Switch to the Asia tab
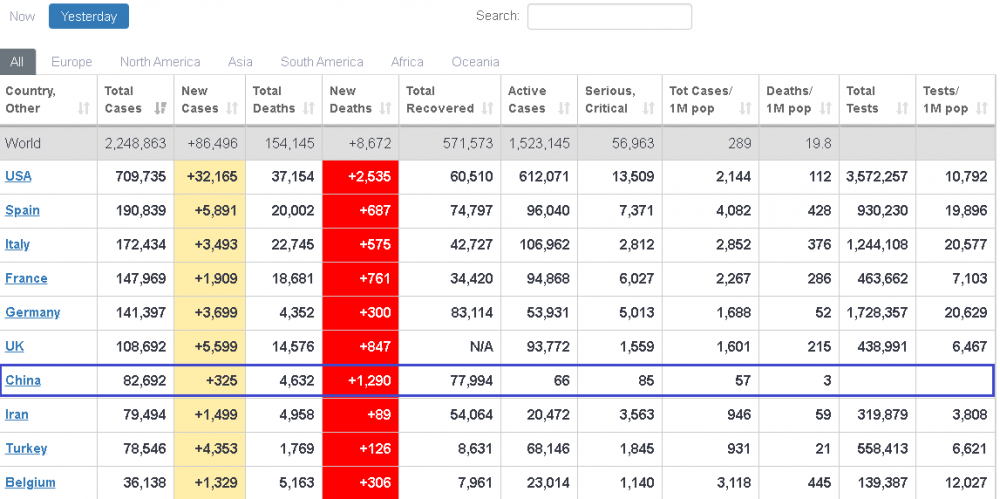1000x499 pixels. pyautogui.click(x=240, y=62)
